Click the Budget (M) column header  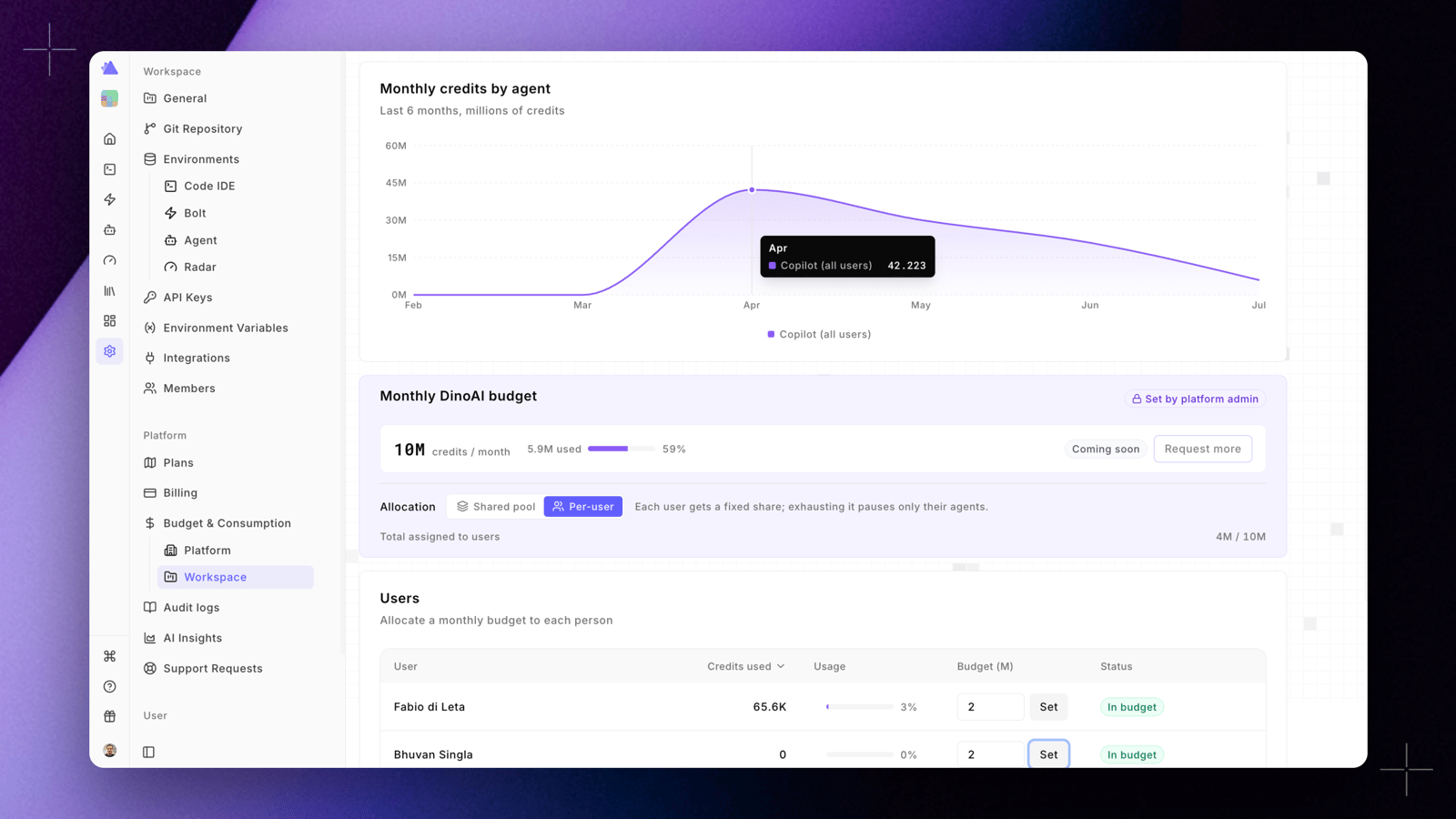tap(985, 666)
